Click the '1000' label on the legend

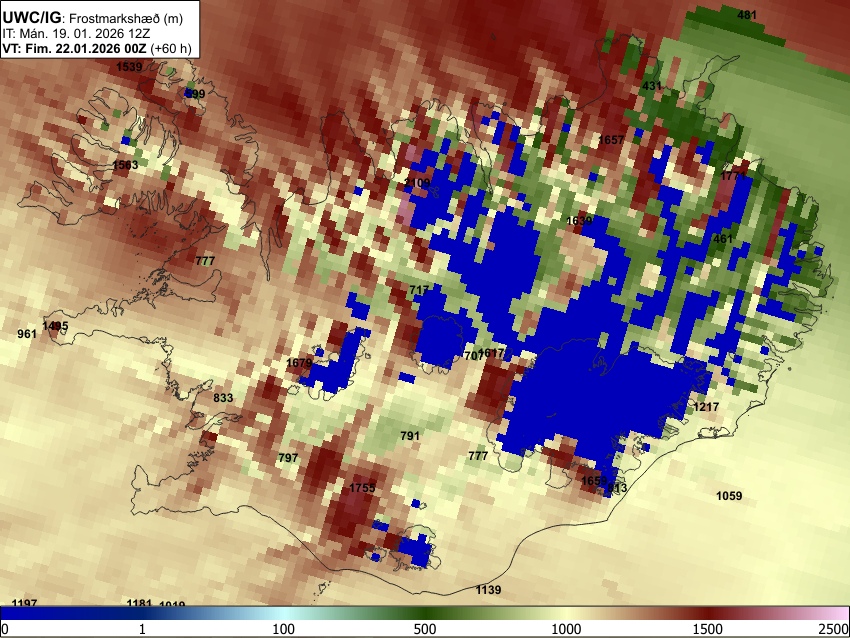566,629
